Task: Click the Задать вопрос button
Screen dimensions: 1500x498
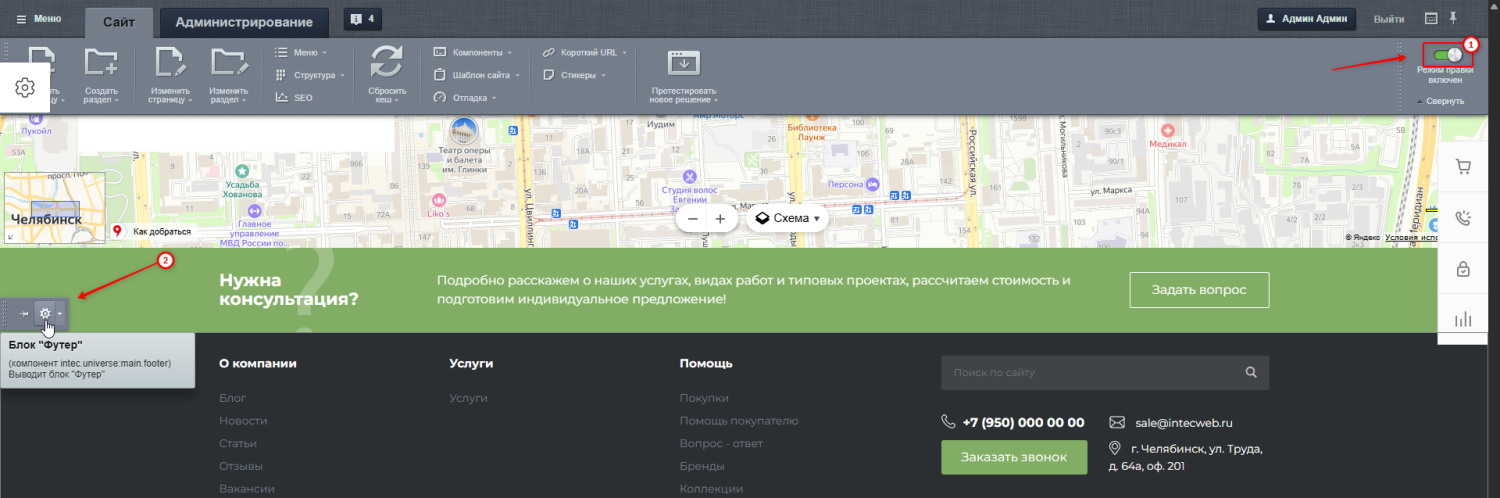Action: pos(1199,290)
